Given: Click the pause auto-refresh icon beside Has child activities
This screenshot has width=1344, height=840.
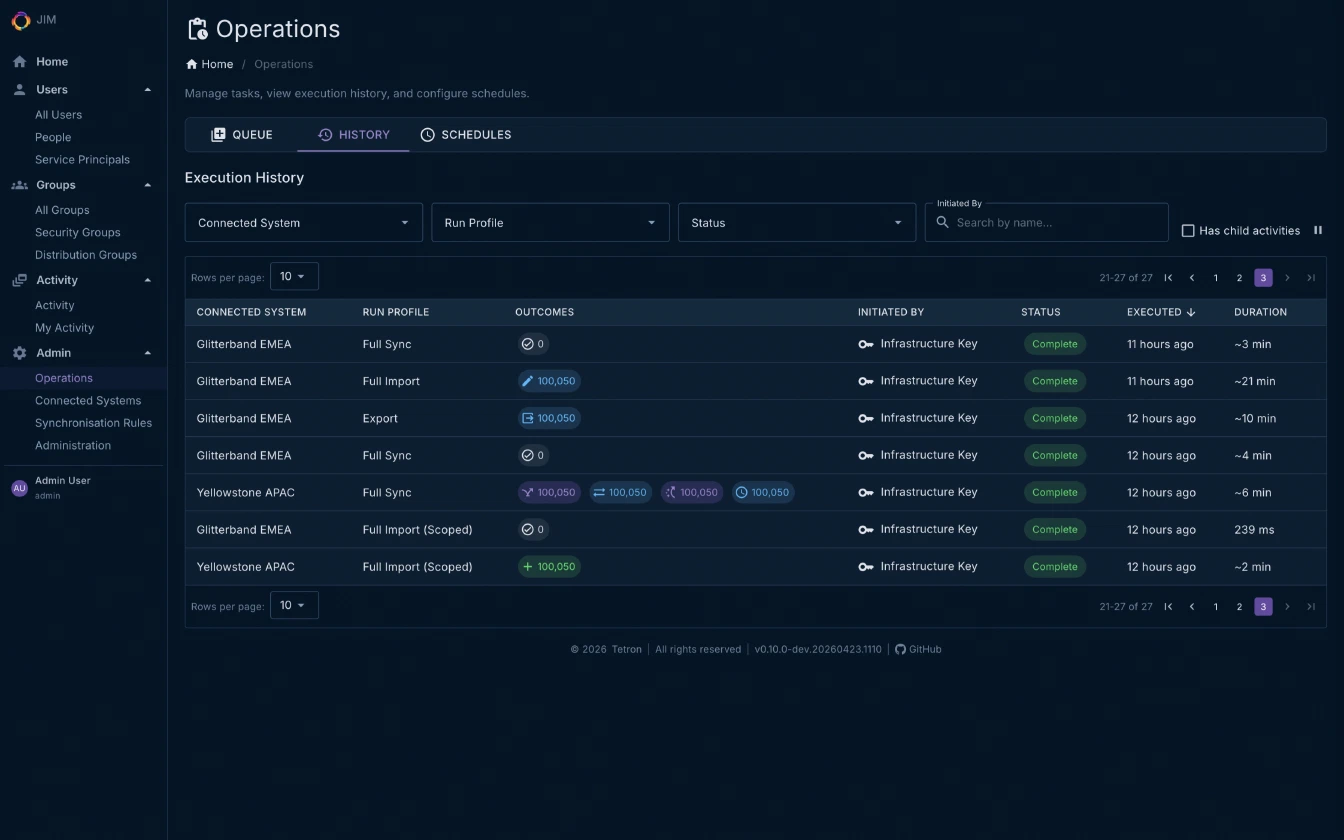Looking at the screenshot, I should tap(1318, 230).
